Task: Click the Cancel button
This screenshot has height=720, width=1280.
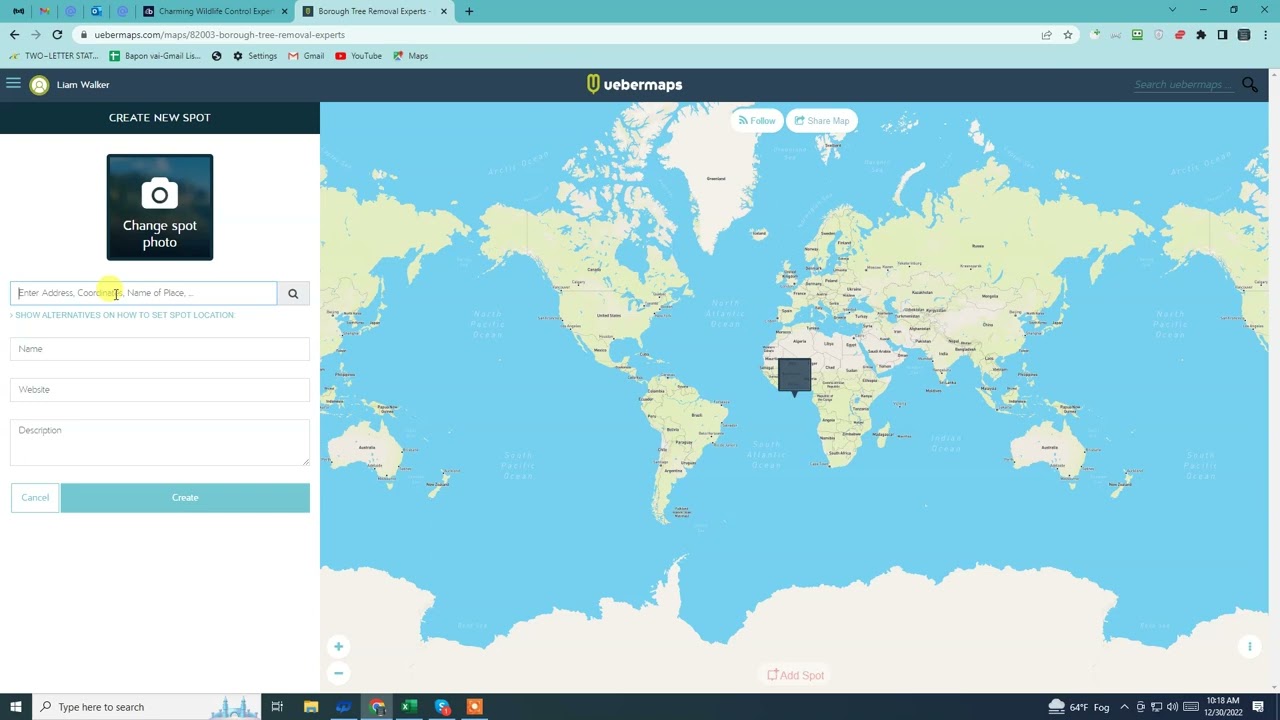Action: click(35, 498)
